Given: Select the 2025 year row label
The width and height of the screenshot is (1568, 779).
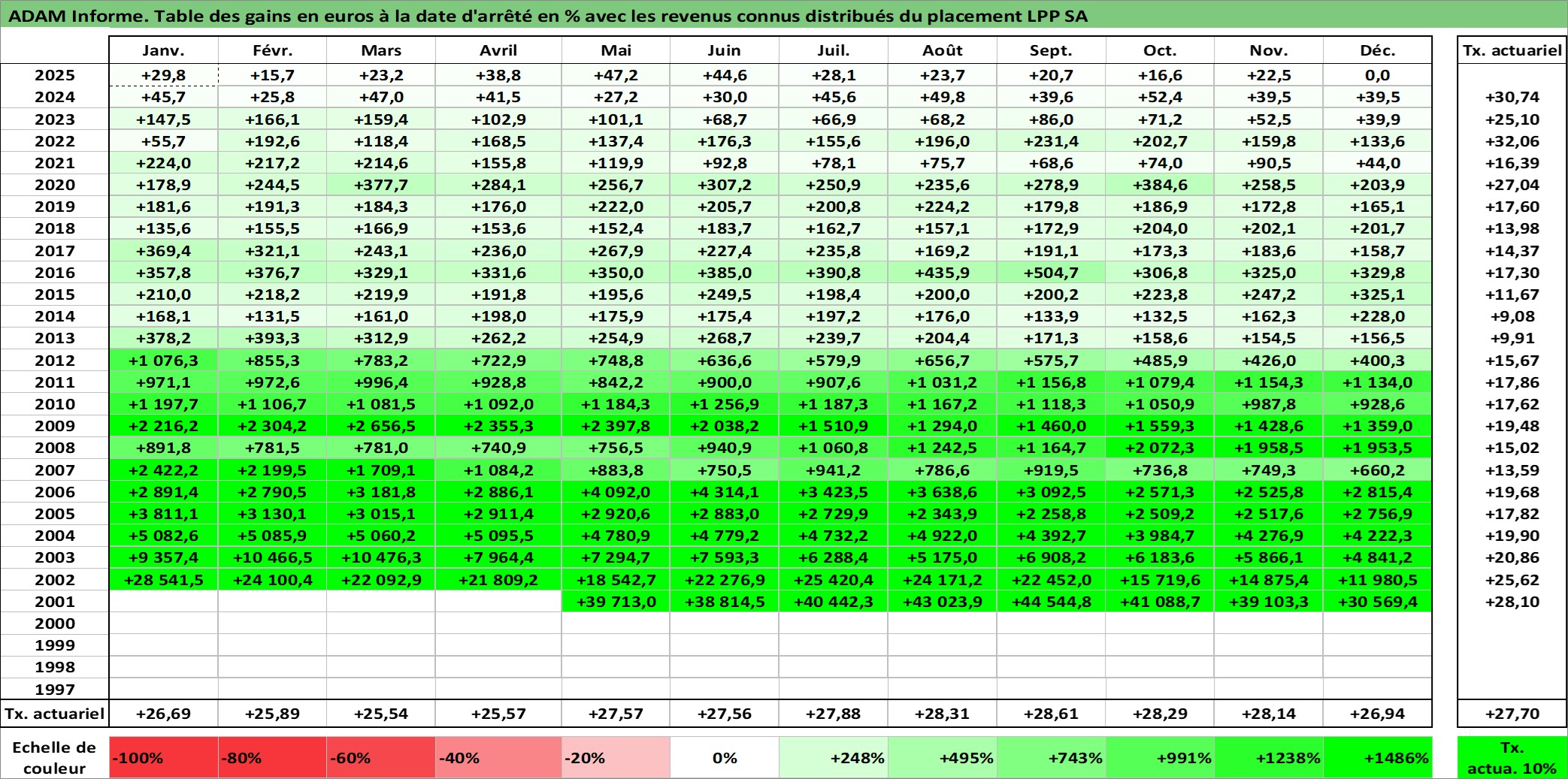Looking at the screenshot, I should click(55, 75).
